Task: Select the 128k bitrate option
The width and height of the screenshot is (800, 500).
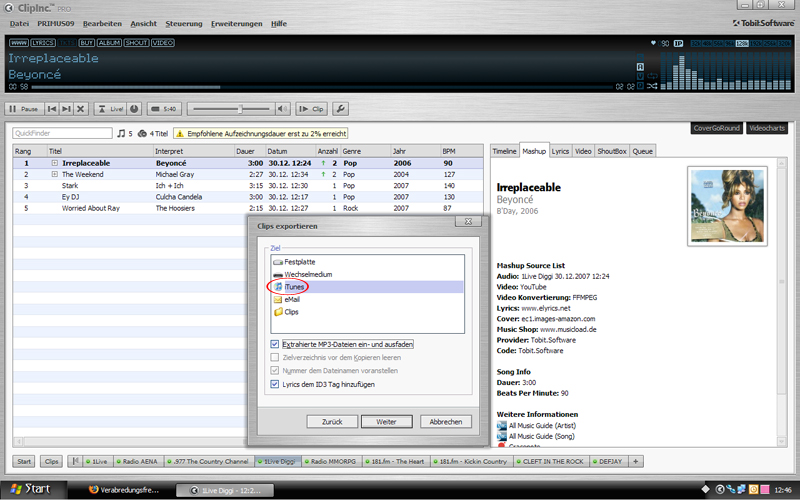Action: [x=743, y=43]
